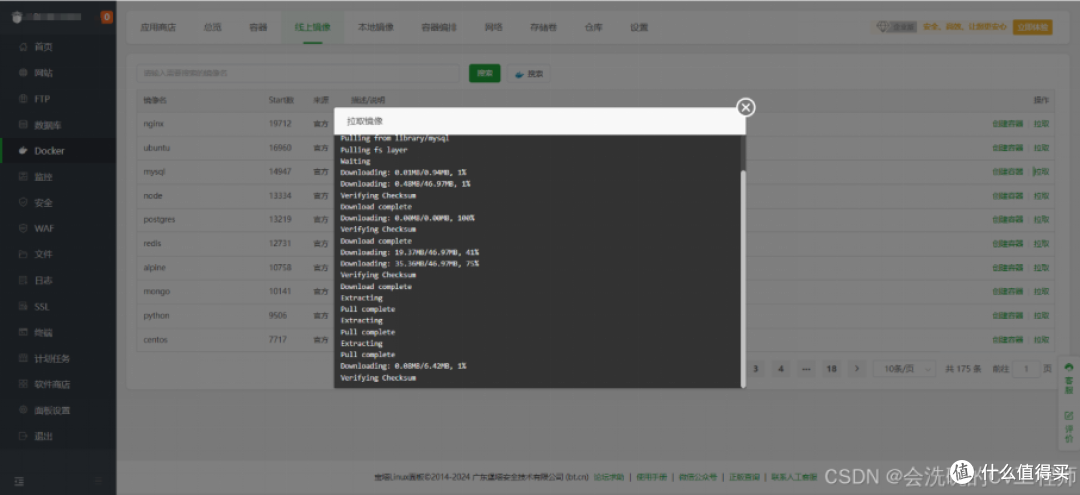
Task: Go to page 18 in pagination
Action: click(x=831, y=368)
